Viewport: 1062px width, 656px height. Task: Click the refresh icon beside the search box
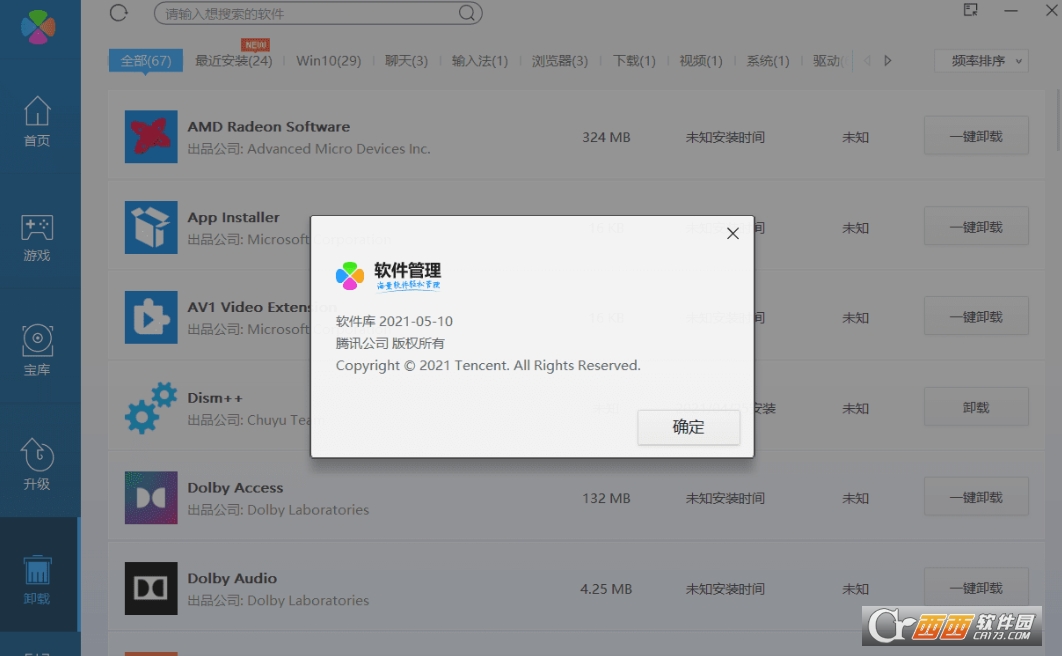119,13
